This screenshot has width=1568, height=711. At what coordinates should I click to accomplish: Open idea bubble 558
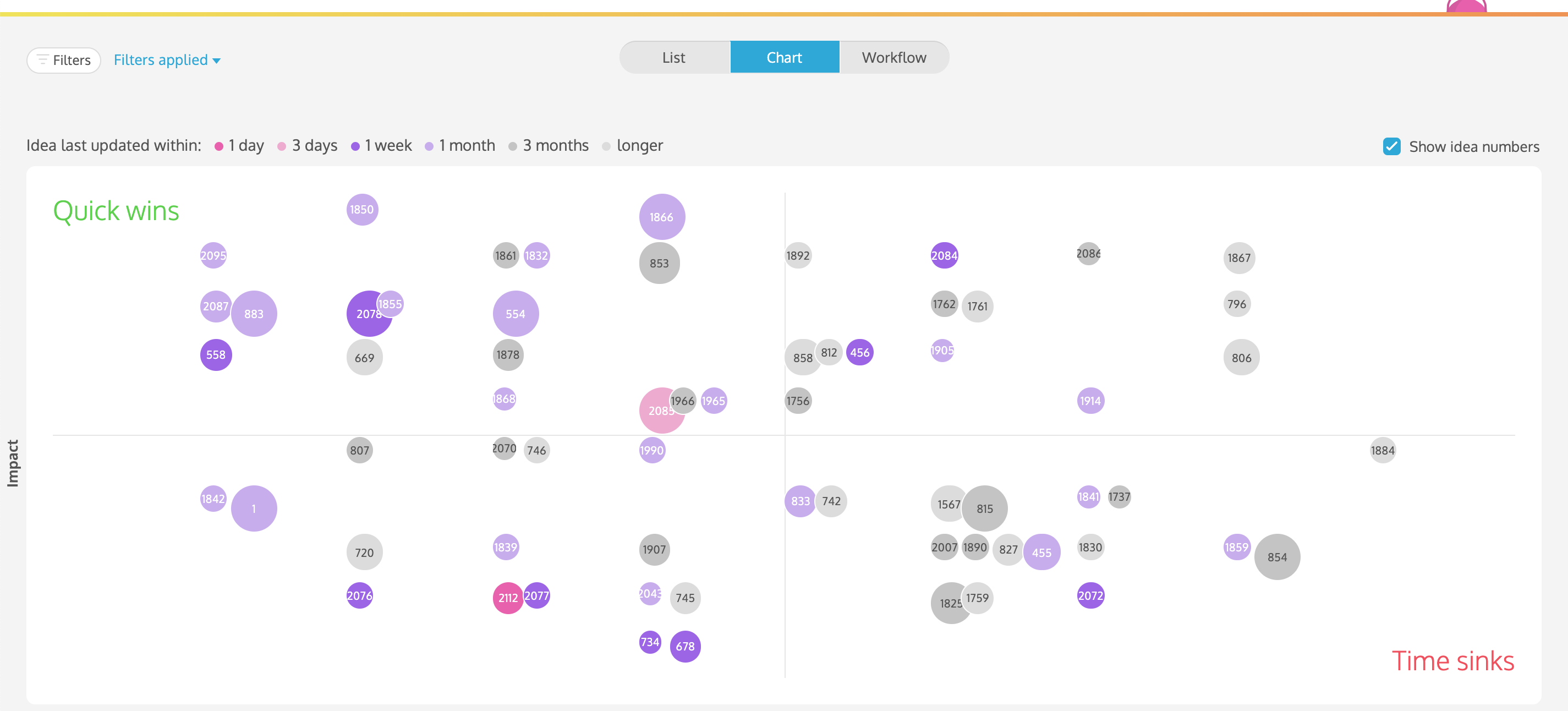coord(215,354)
